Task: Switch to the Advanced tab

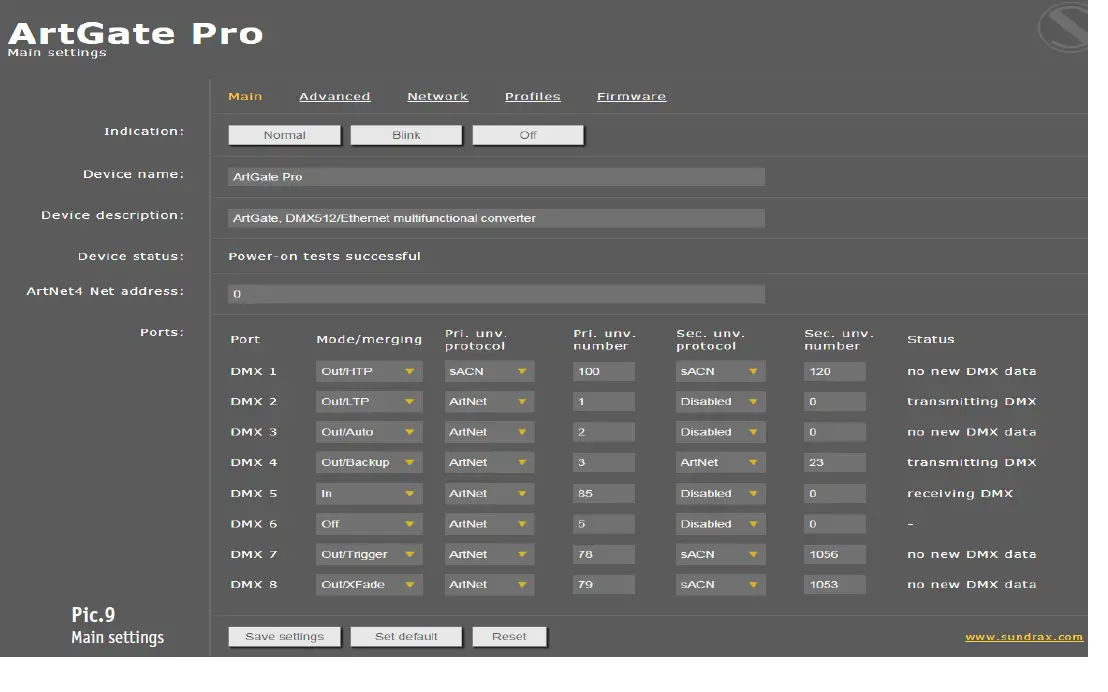Action: pyautogui.click(x=334, y=97)
